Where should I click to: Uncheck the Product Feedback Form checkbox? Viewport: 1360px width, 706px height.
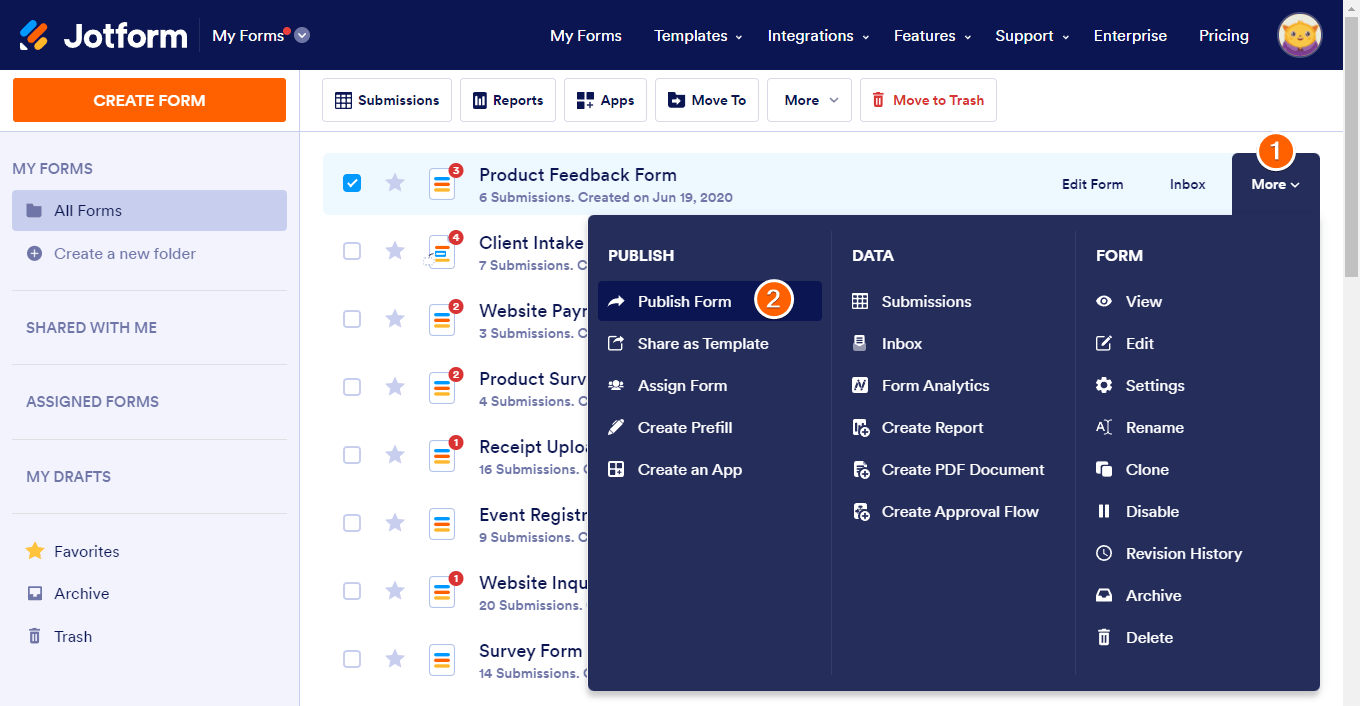tap(352, 182)
